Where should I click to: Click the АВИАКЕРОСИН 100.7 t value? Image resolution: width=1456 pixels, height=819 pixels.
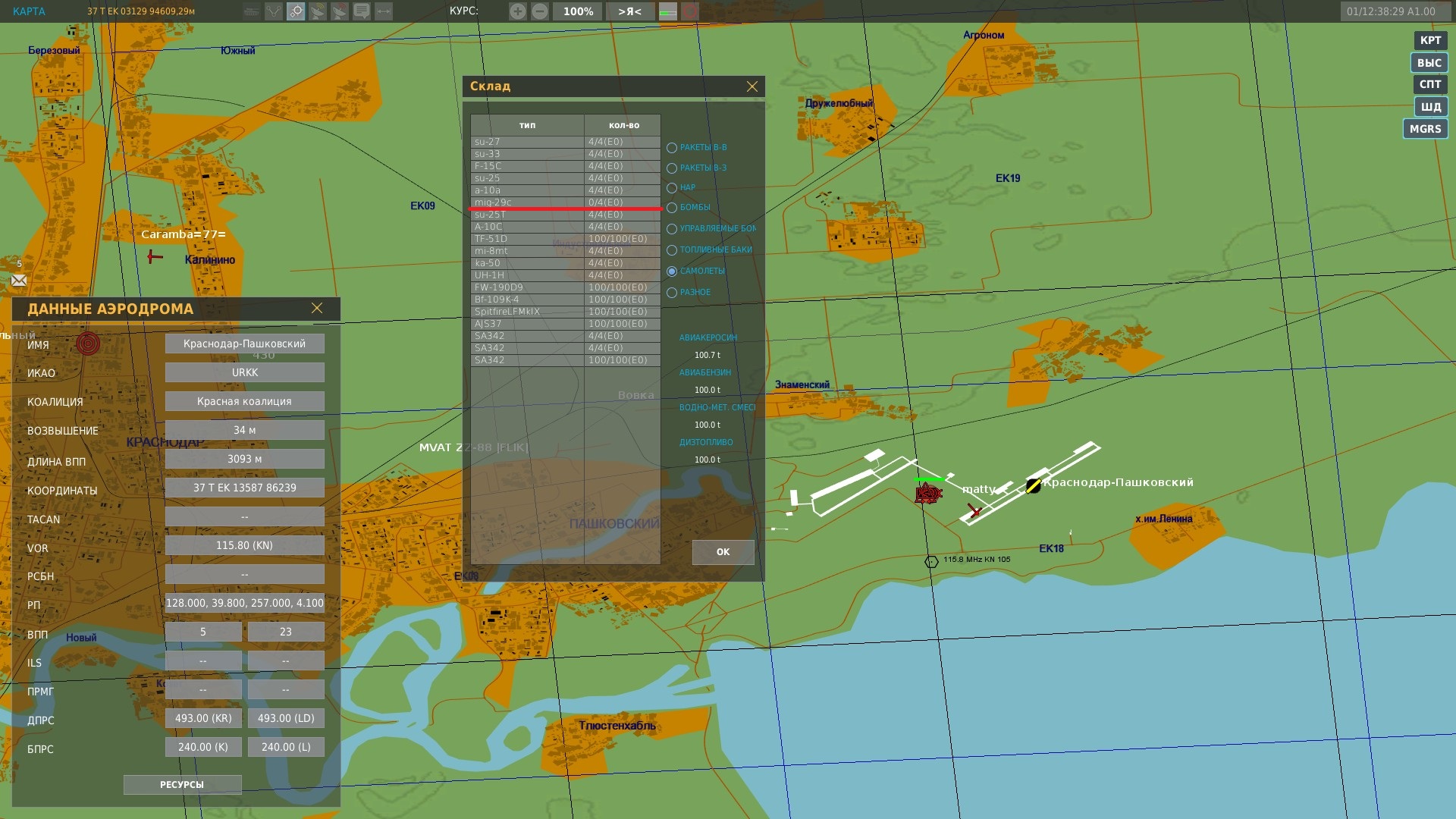point(708,355)
